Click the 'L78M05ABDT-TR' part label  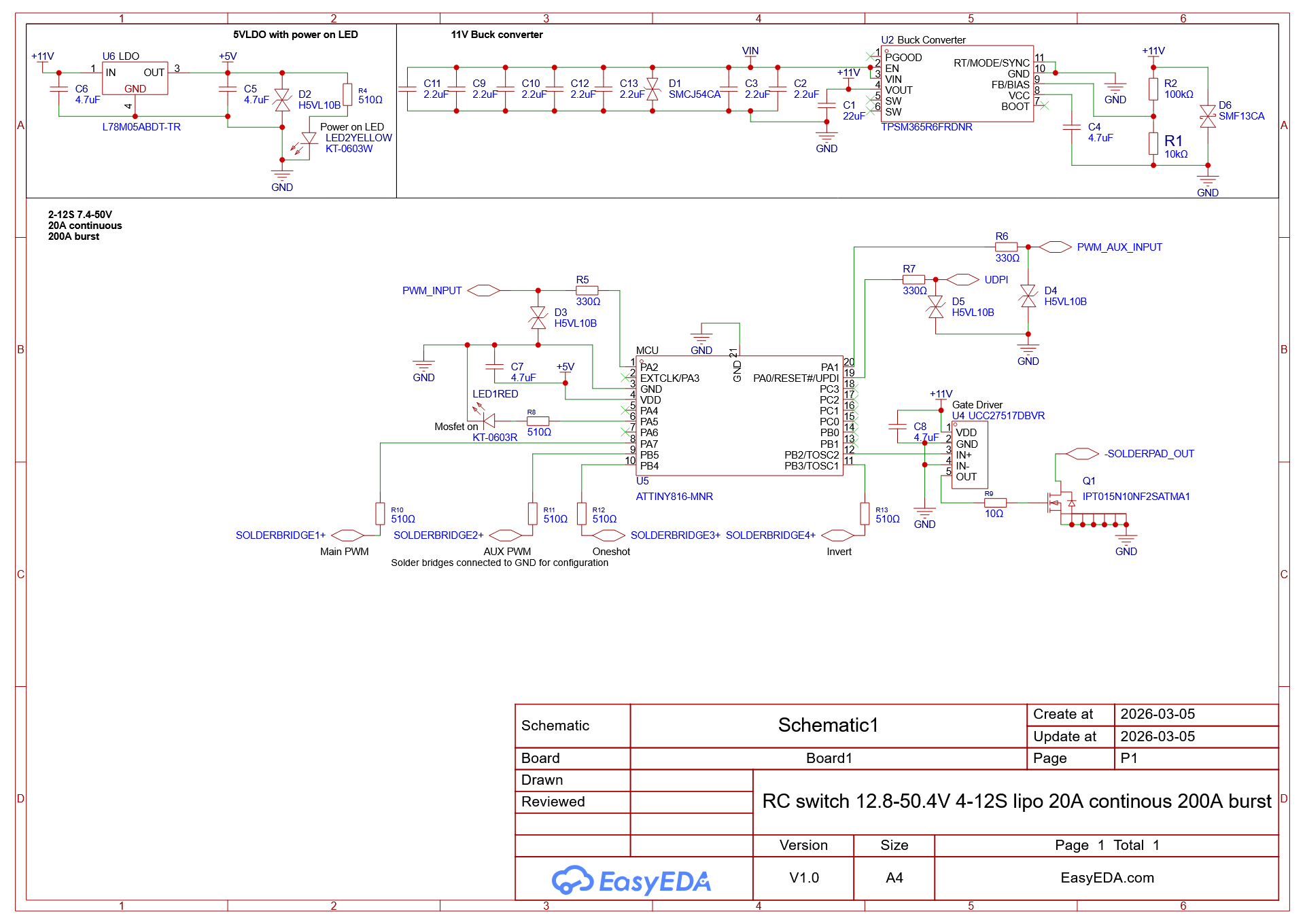point(141,127)
